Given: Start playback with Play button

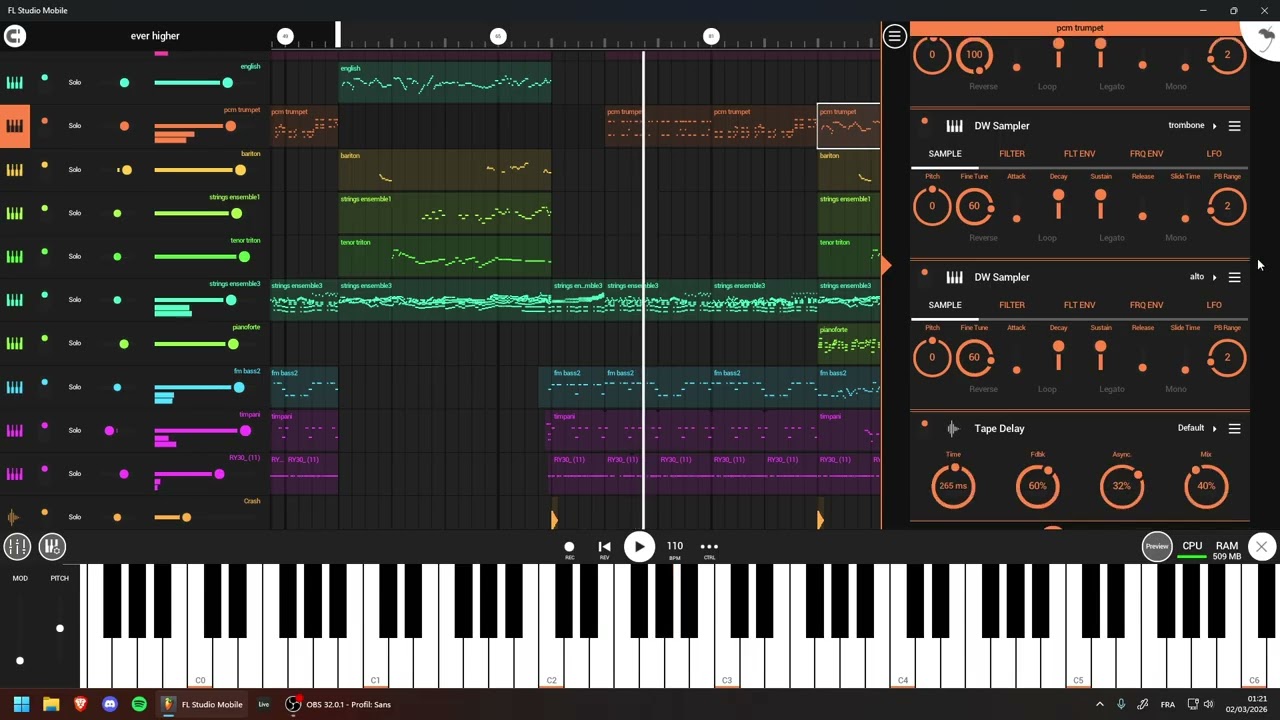Looking at the screenshot, I should click(x=639, y=546).
